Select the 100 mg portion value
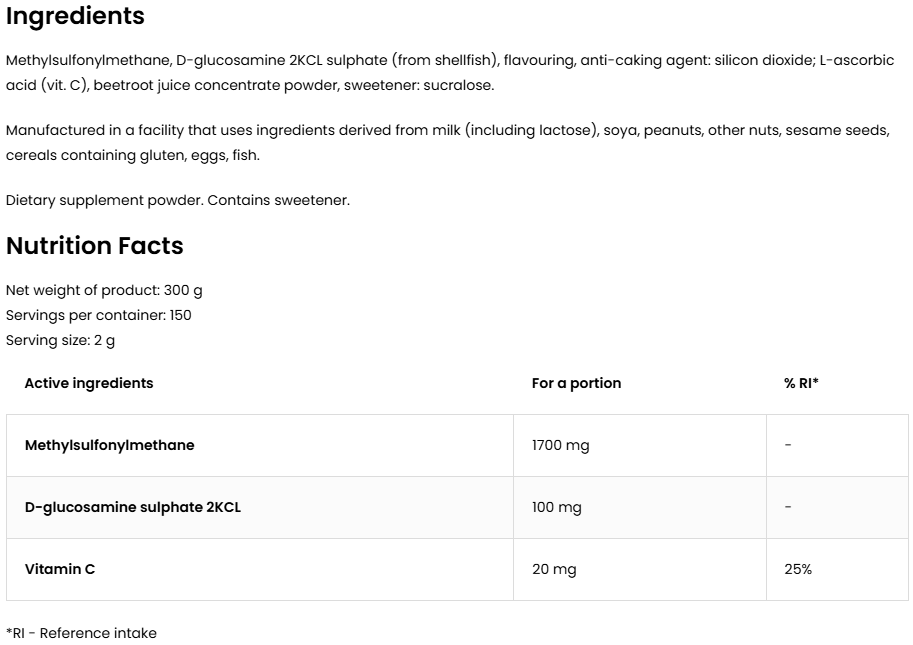 556,507
